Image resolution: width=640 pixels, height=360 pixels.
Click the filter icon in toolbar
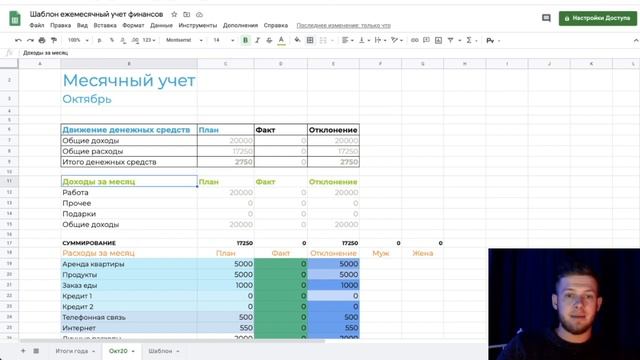pos(451,40)
